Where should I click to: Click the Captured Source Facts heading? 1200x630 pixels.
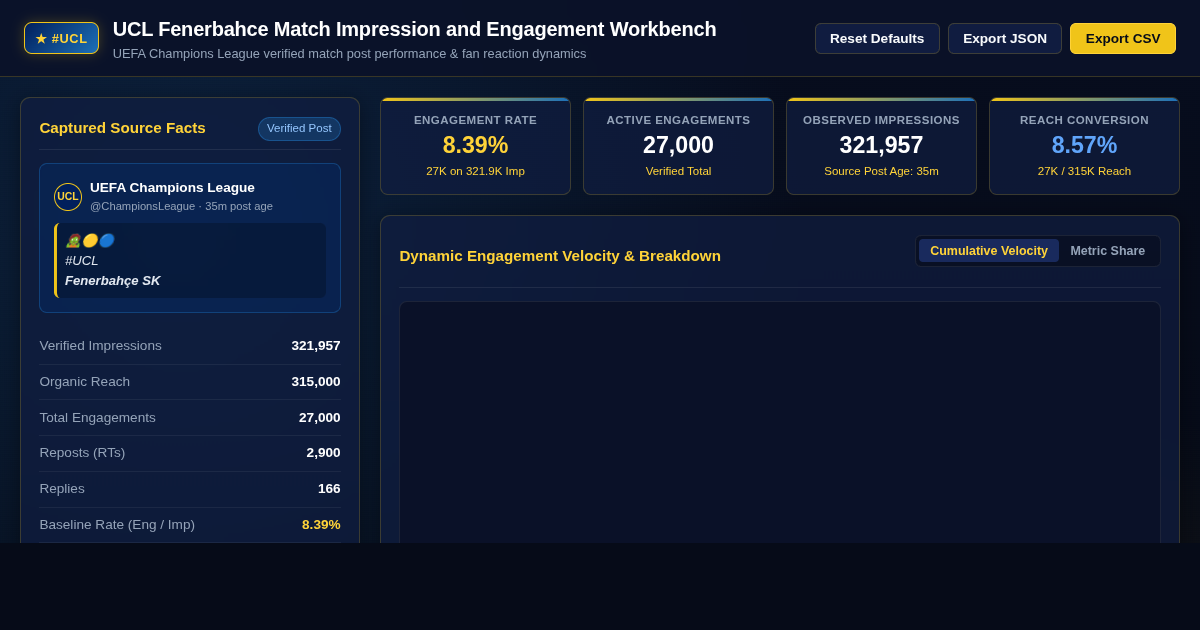click(122, 128)
